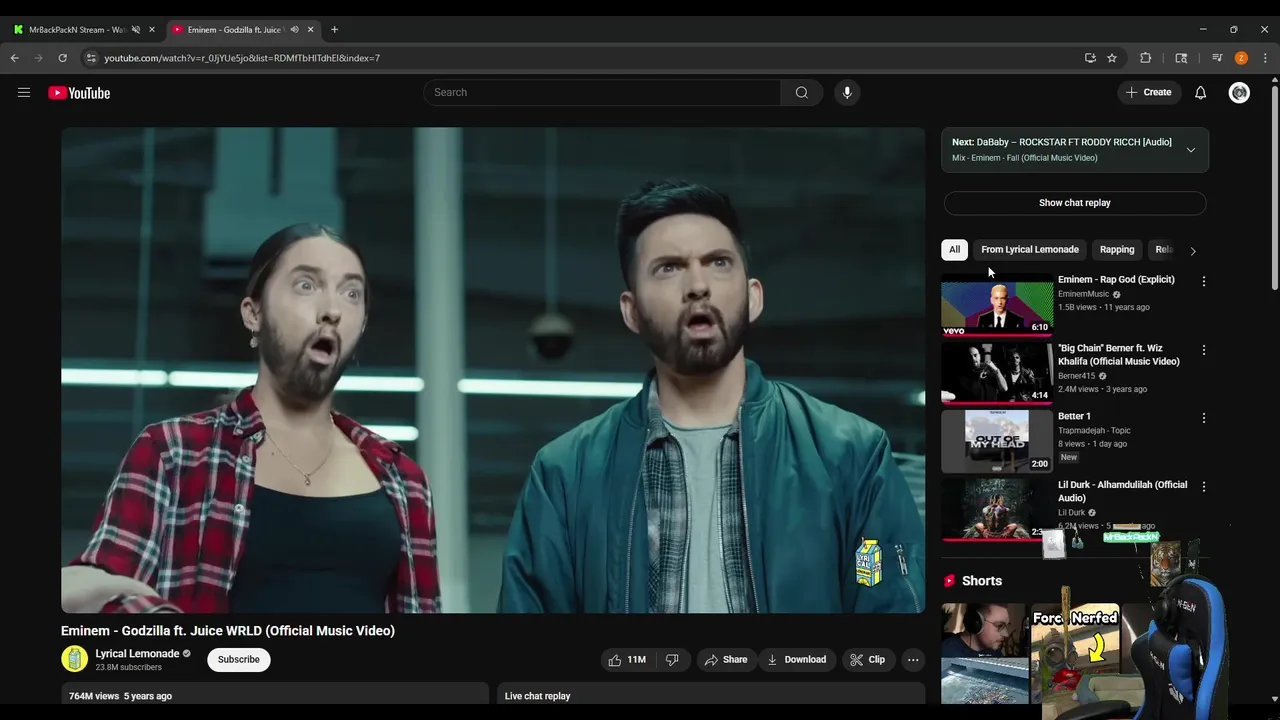Unmute the MrBackPackN Stream tab
This screenshot has height=720, width=1280.
pos(136,29)
